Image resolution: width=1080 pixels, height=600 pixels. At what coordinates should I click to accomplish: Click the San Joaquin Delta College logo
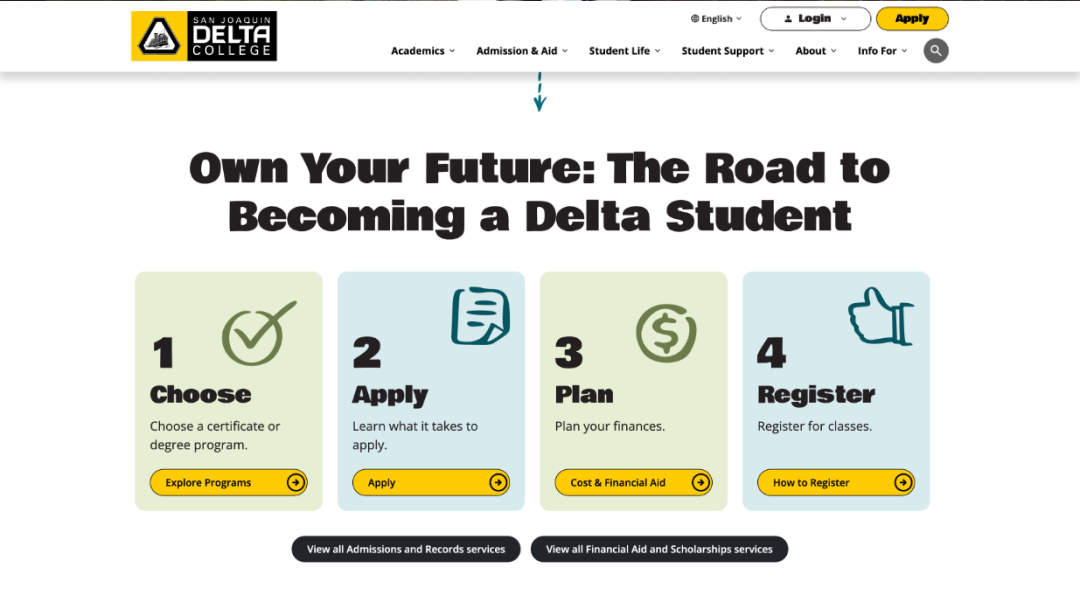(x=204, y=37)
